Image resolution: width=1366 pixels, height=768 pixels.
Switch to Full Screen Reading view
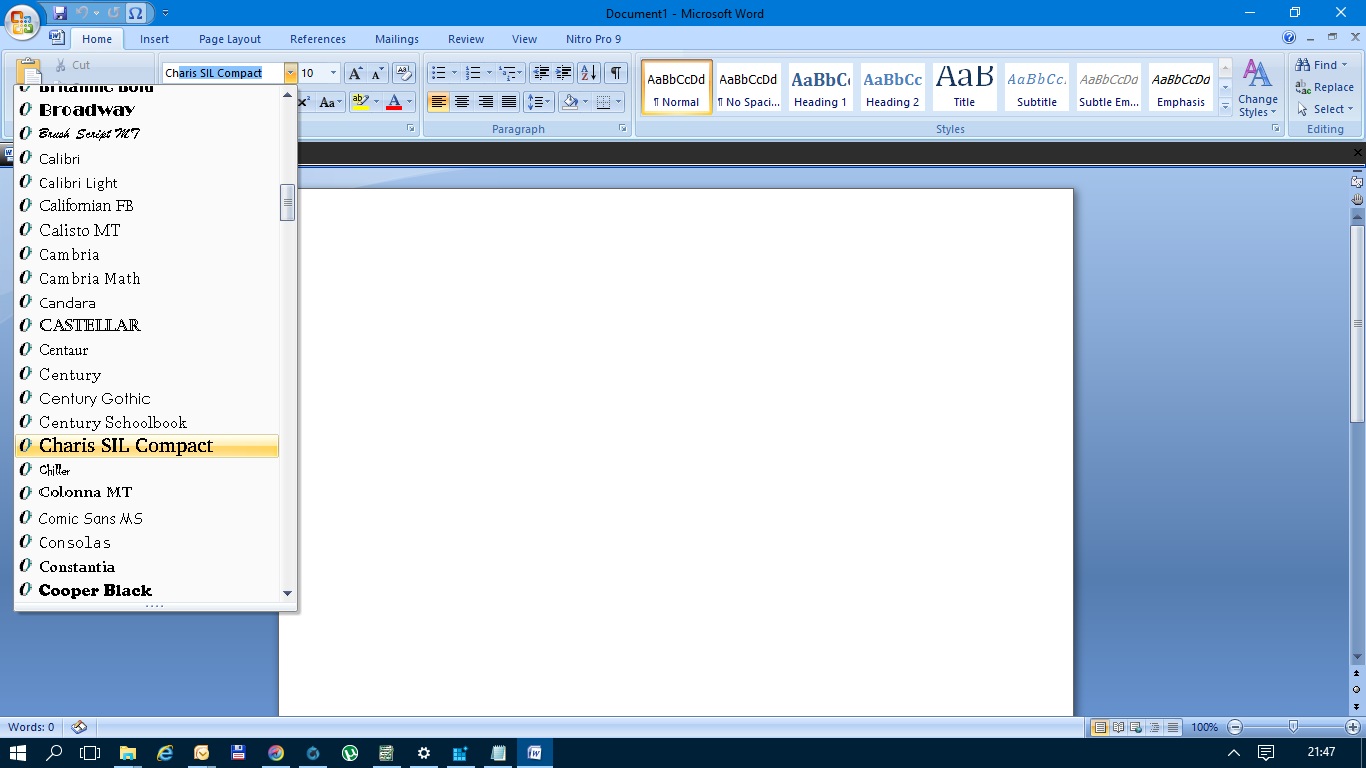[x=1118, y=727]
